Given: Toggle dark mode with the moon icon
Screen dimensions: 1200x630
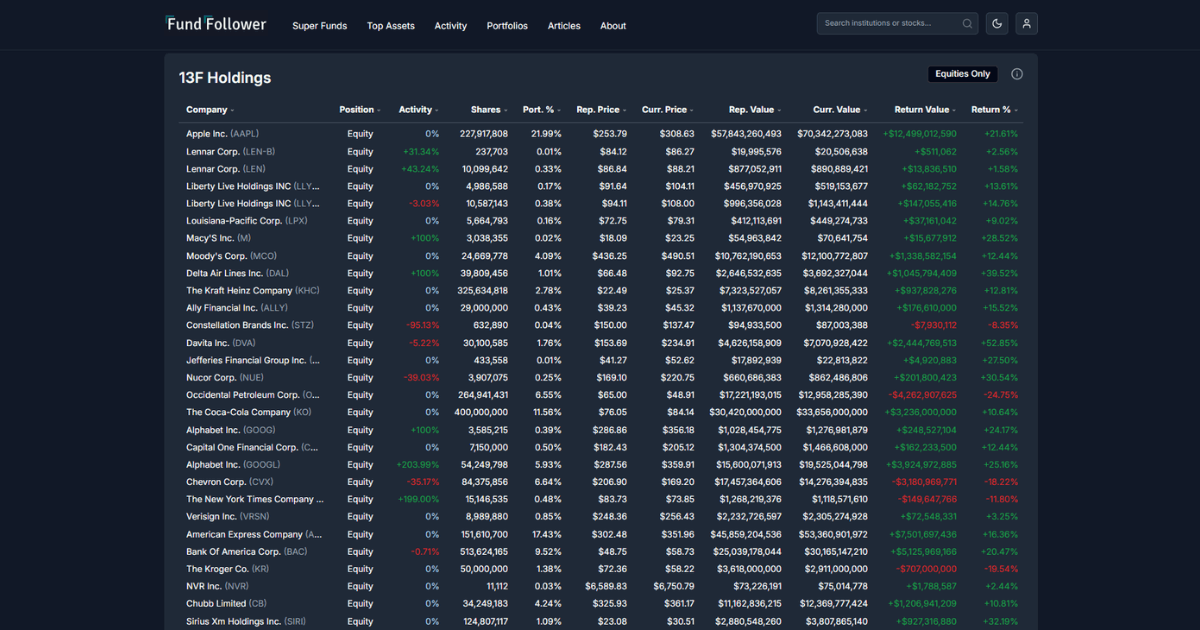Looking at the screenshot, I should coord(997,23).
